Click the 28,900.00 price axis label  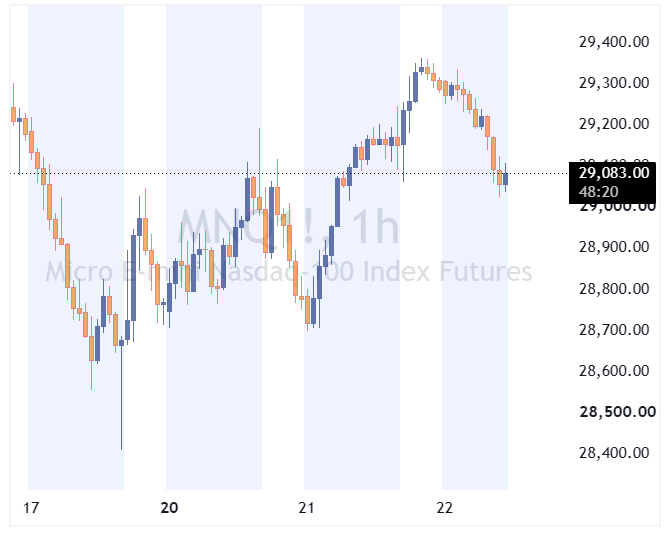point(614,247)
